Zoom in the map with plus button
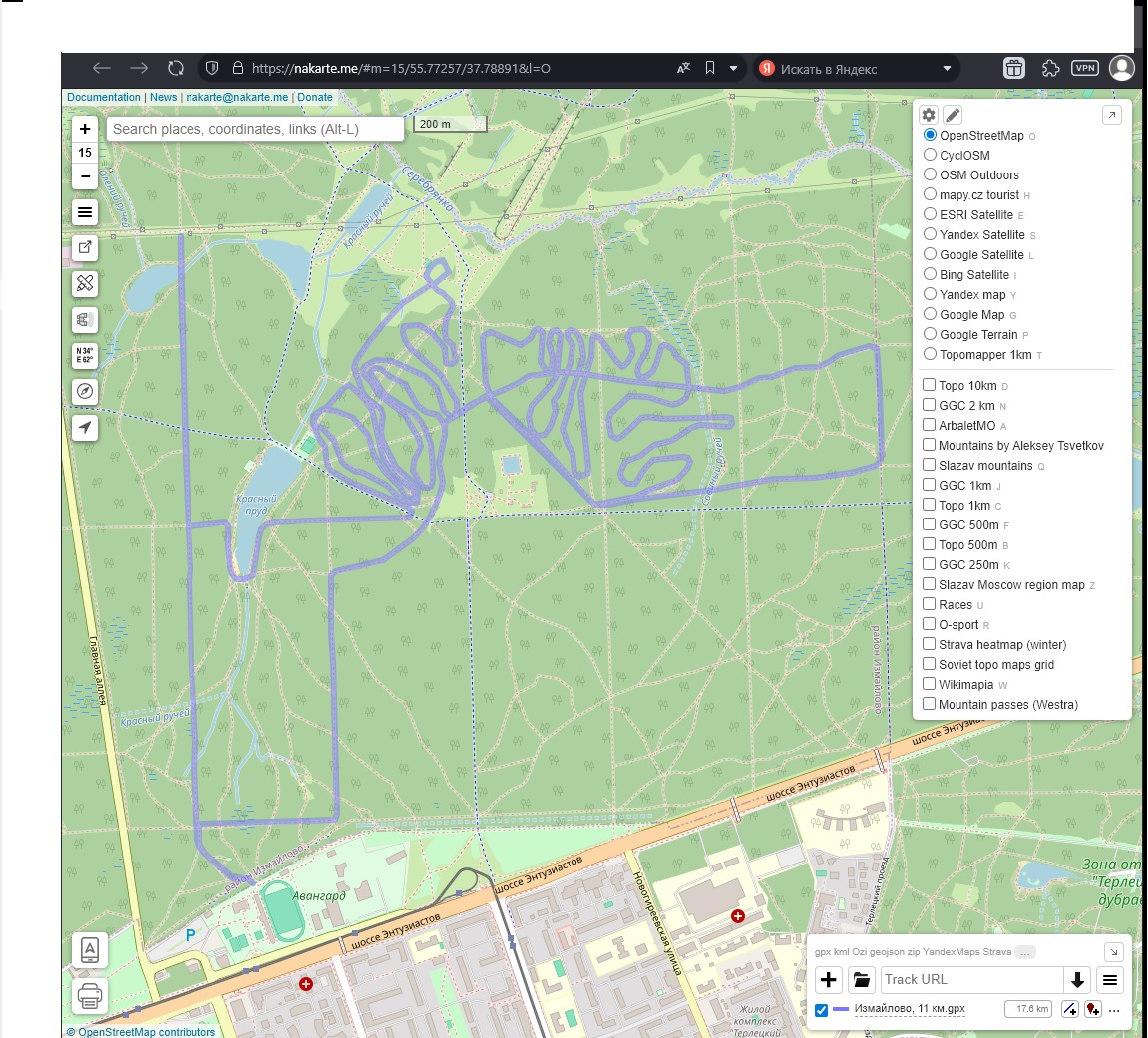1148x1038 pixels. (85, 129)
